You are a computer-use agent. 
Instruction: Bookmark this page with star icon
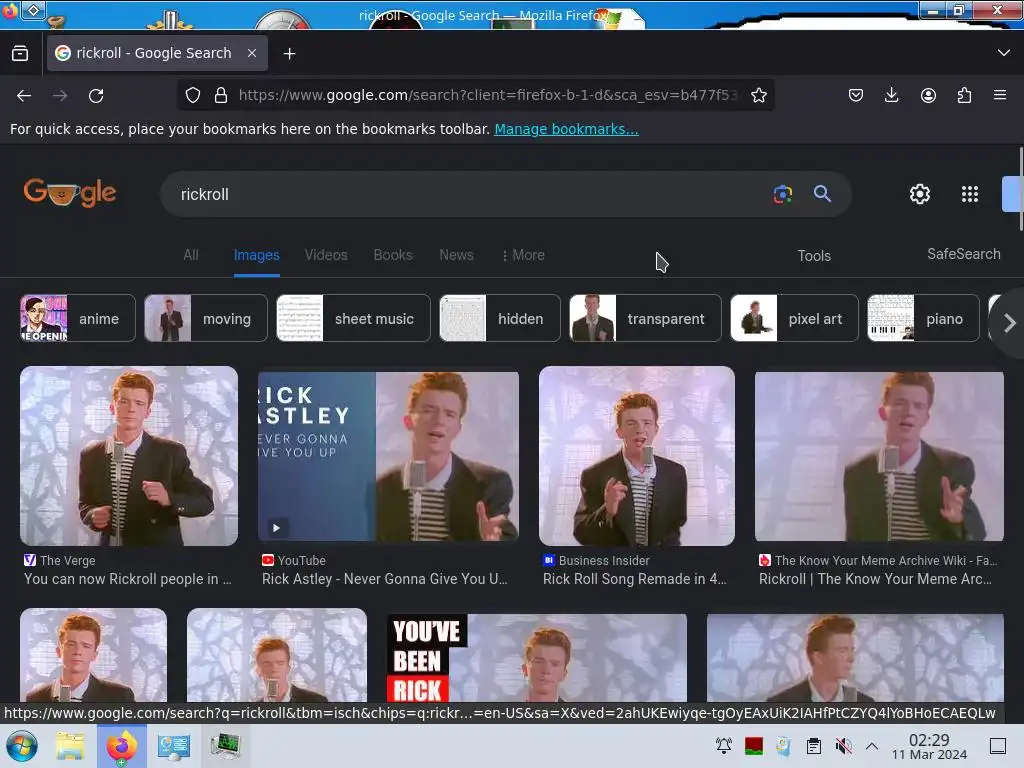pos(759,95)
